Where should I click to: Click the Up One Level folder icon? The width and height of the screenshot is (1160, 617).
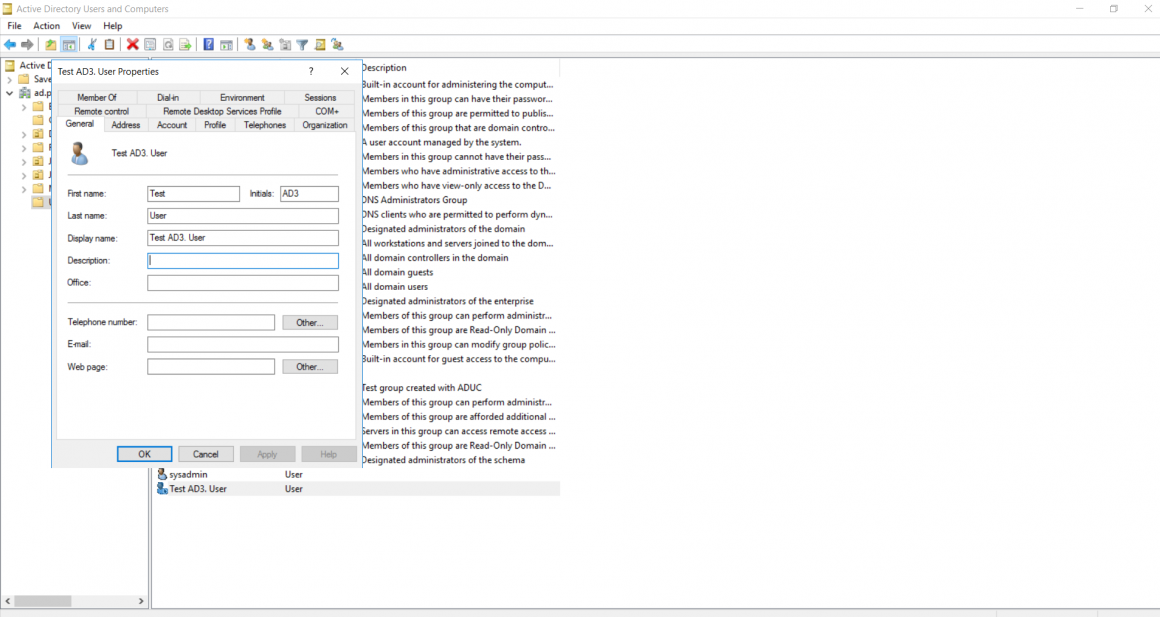[x=51, y=45]
